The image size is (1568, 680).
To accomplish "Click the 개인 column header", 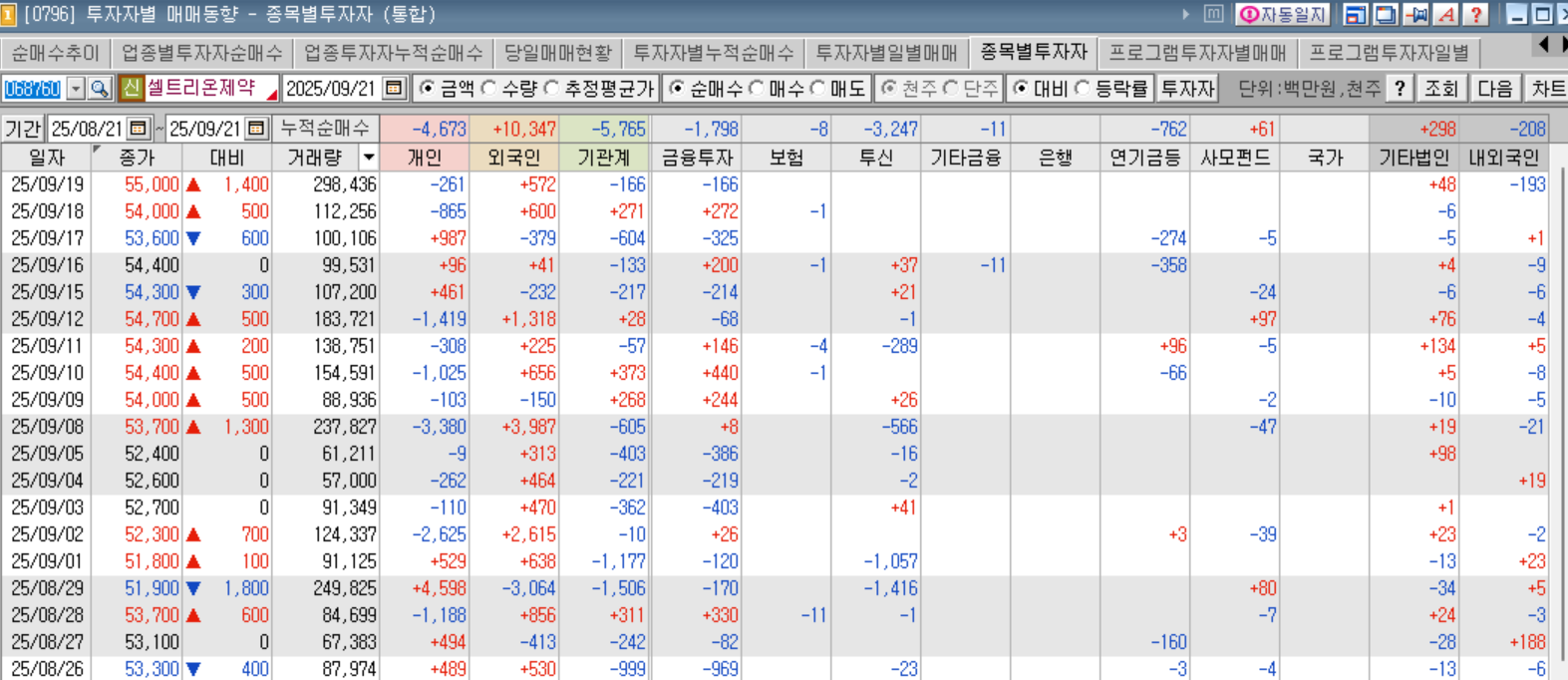I will [425, 158].
